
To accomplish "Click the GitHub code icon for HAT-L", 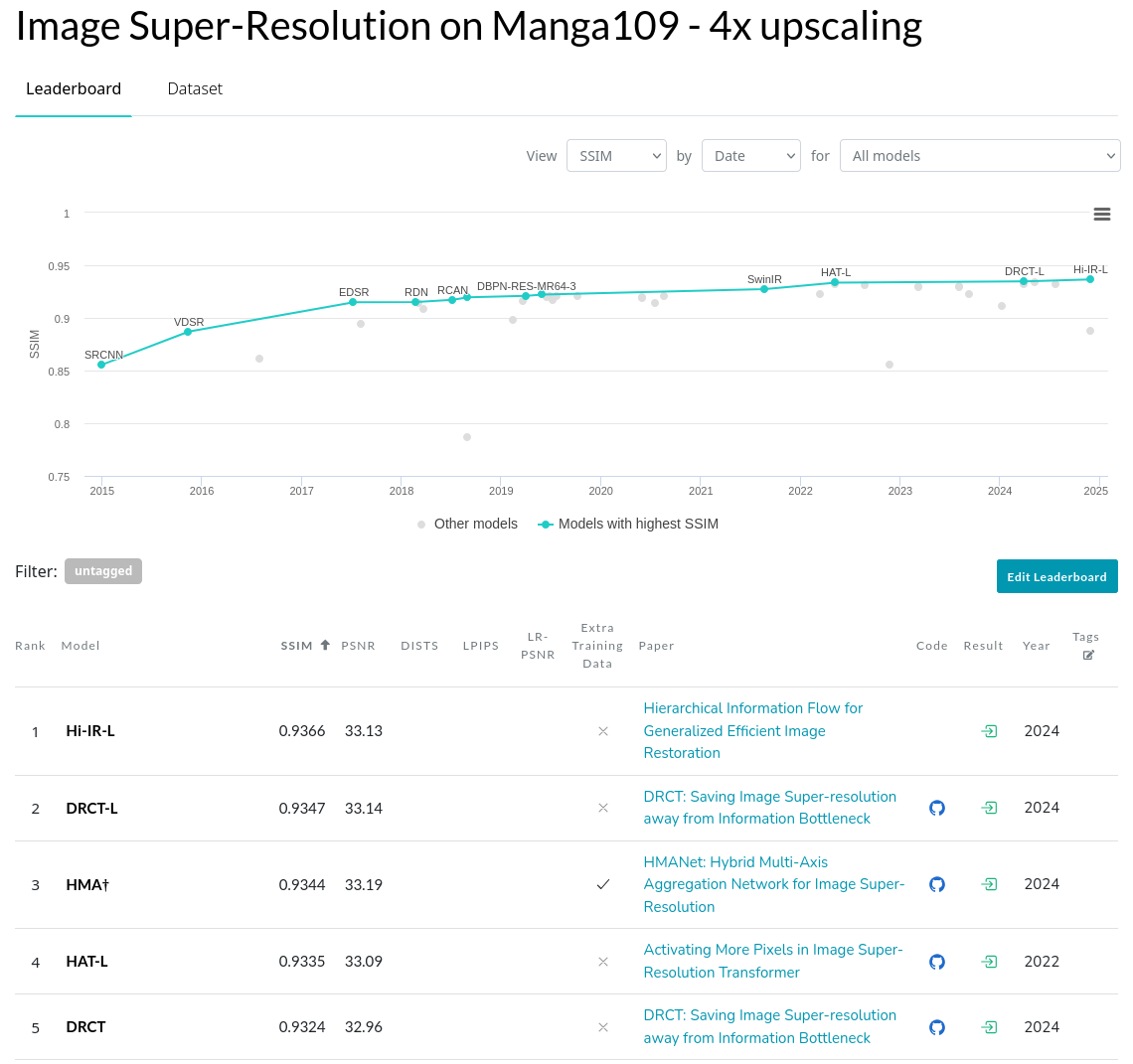I will click(x=936, y=962).
